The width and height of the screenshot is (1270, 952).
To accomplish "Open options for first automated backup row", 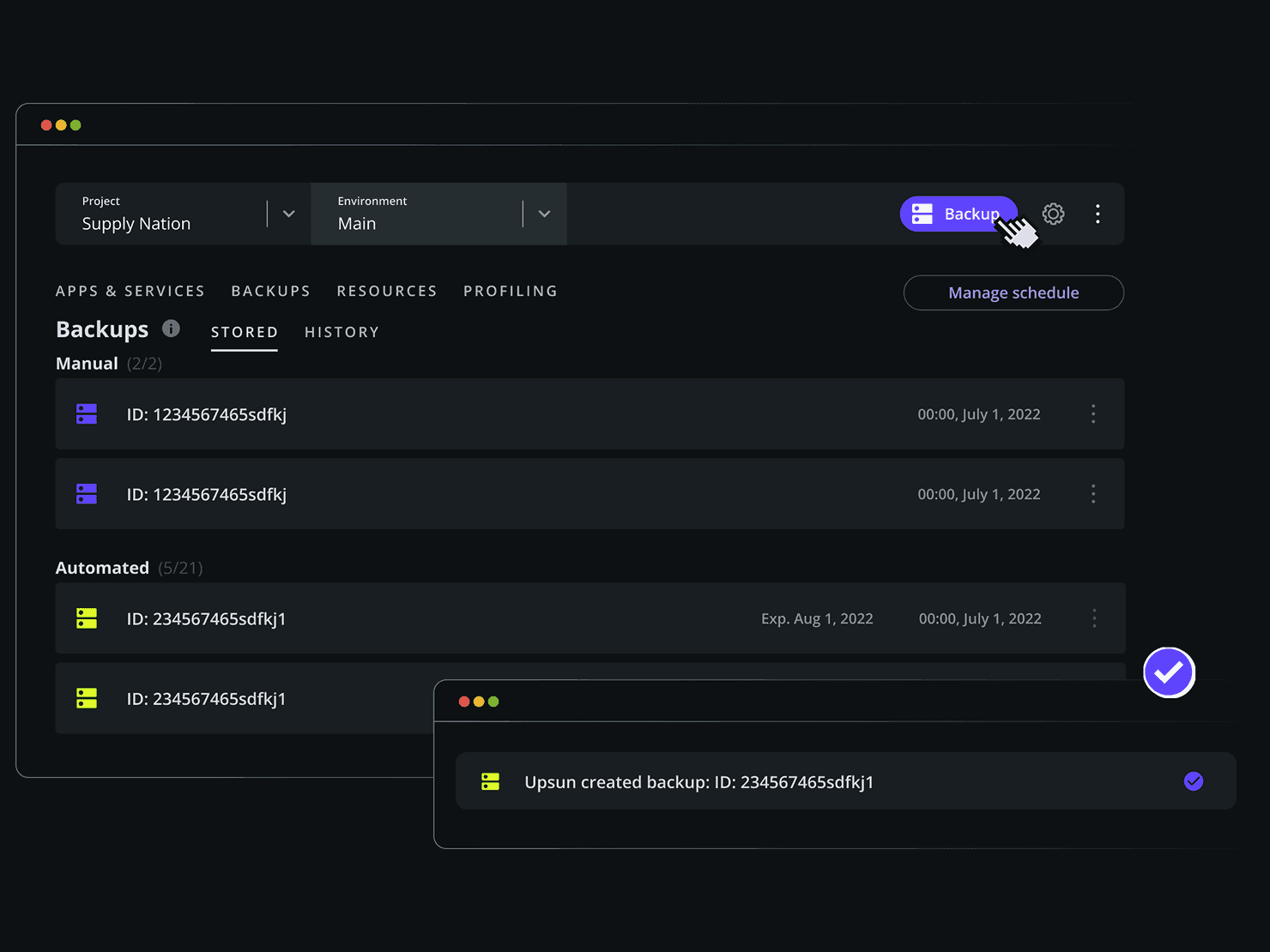I will click(1094, 618).
